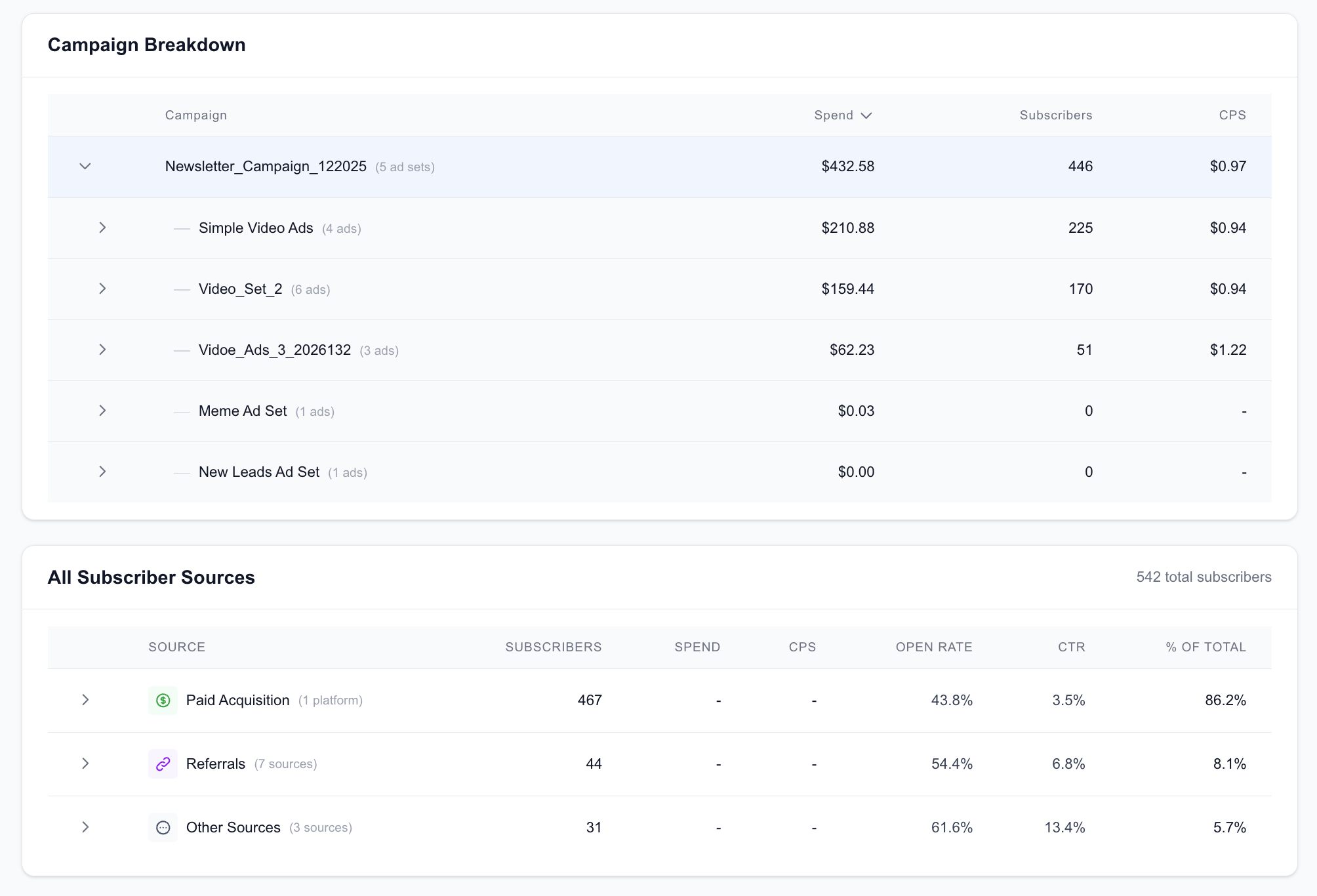Click the purple link icon beside Referrals
Image resolution: width=1317 pixels, height=896 pixels.
coord(163,764)
